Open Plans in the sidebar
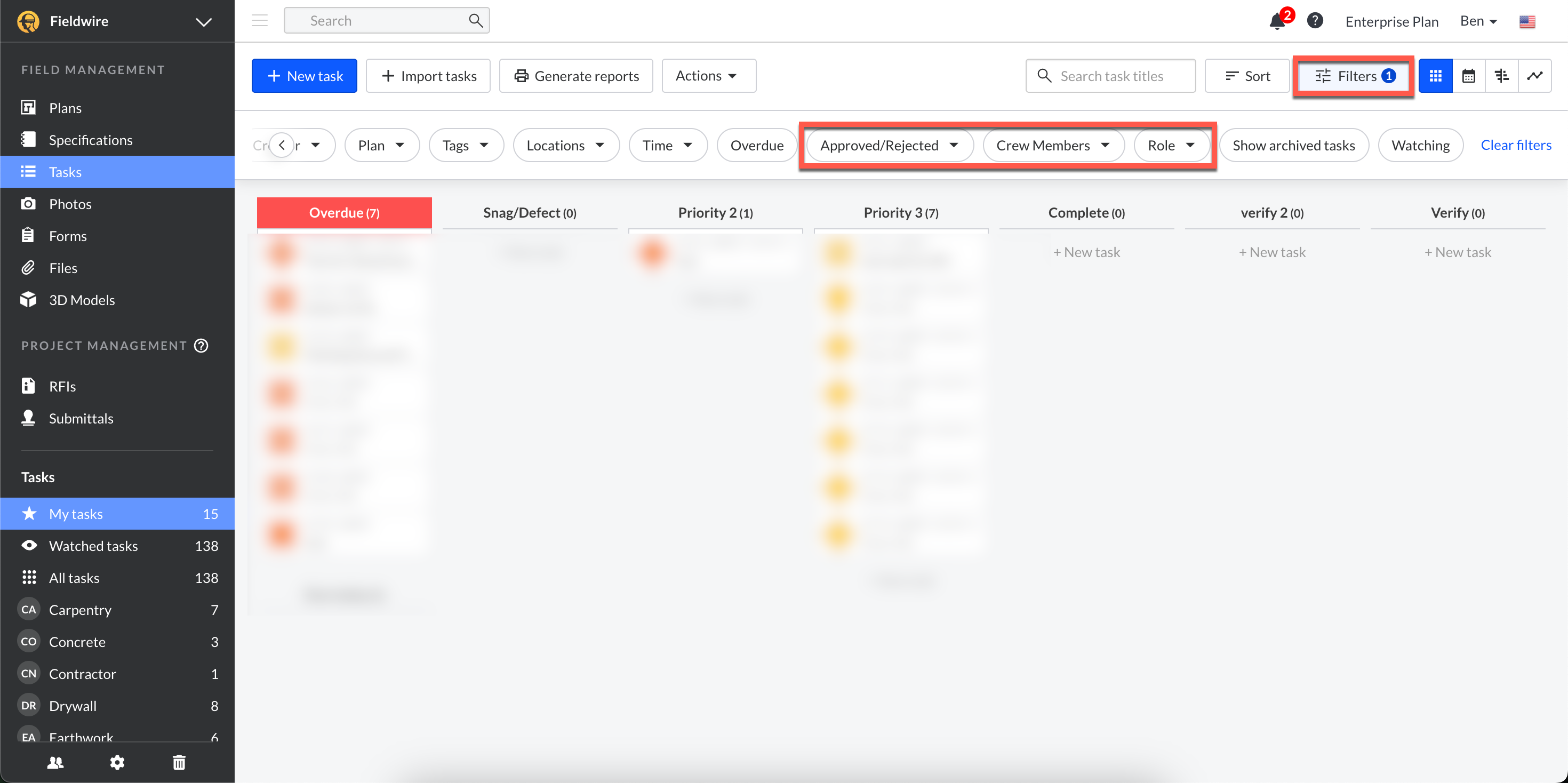1568x783 pixels. pyautogui.click(x=117, y=108)
